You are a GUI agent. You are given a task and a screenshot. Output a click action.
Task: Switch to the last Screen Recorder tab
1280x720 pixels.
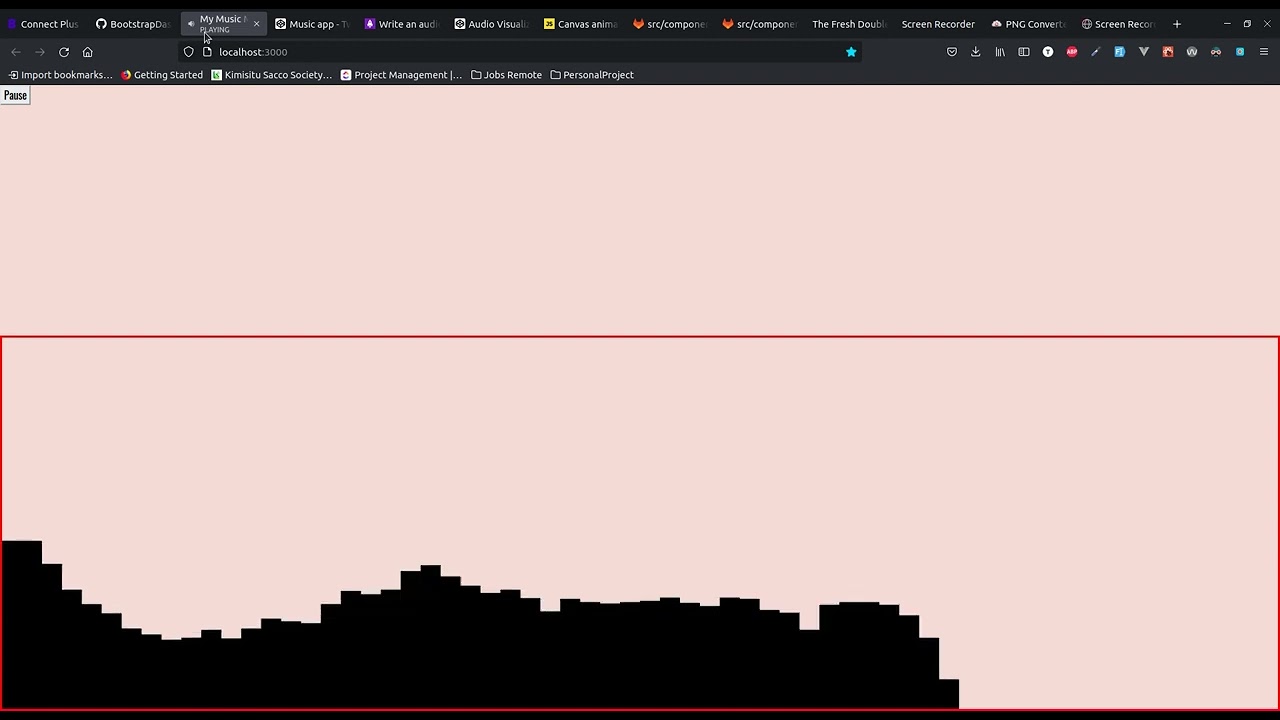point(1118,24)
